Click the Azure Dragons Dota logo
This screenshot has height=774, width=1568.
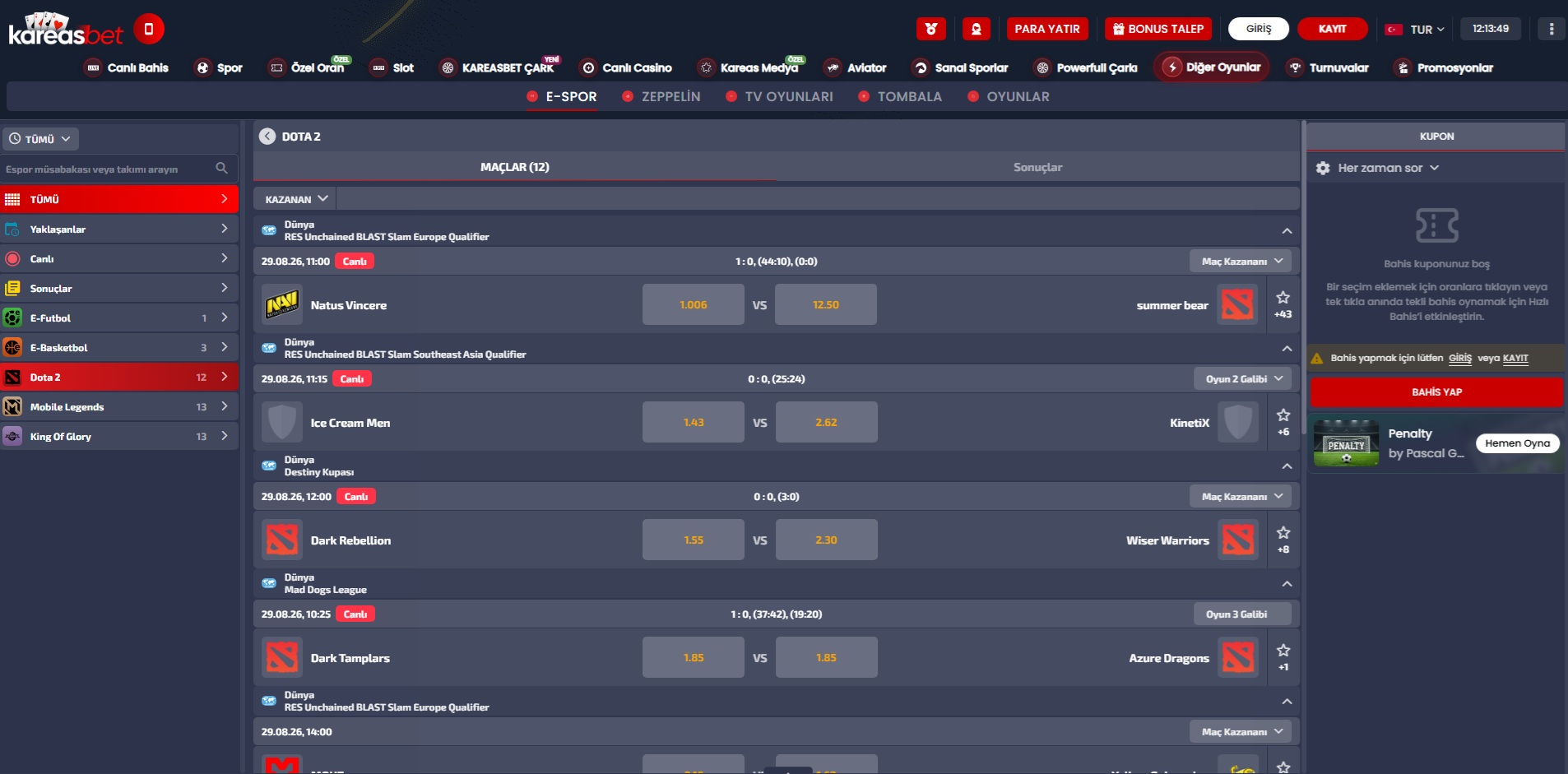[x=1237, y=657]
